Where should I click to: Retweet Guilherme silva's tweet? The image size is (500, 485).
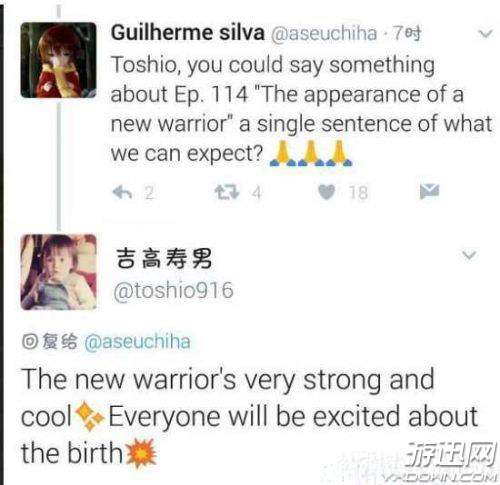(227, 192)
